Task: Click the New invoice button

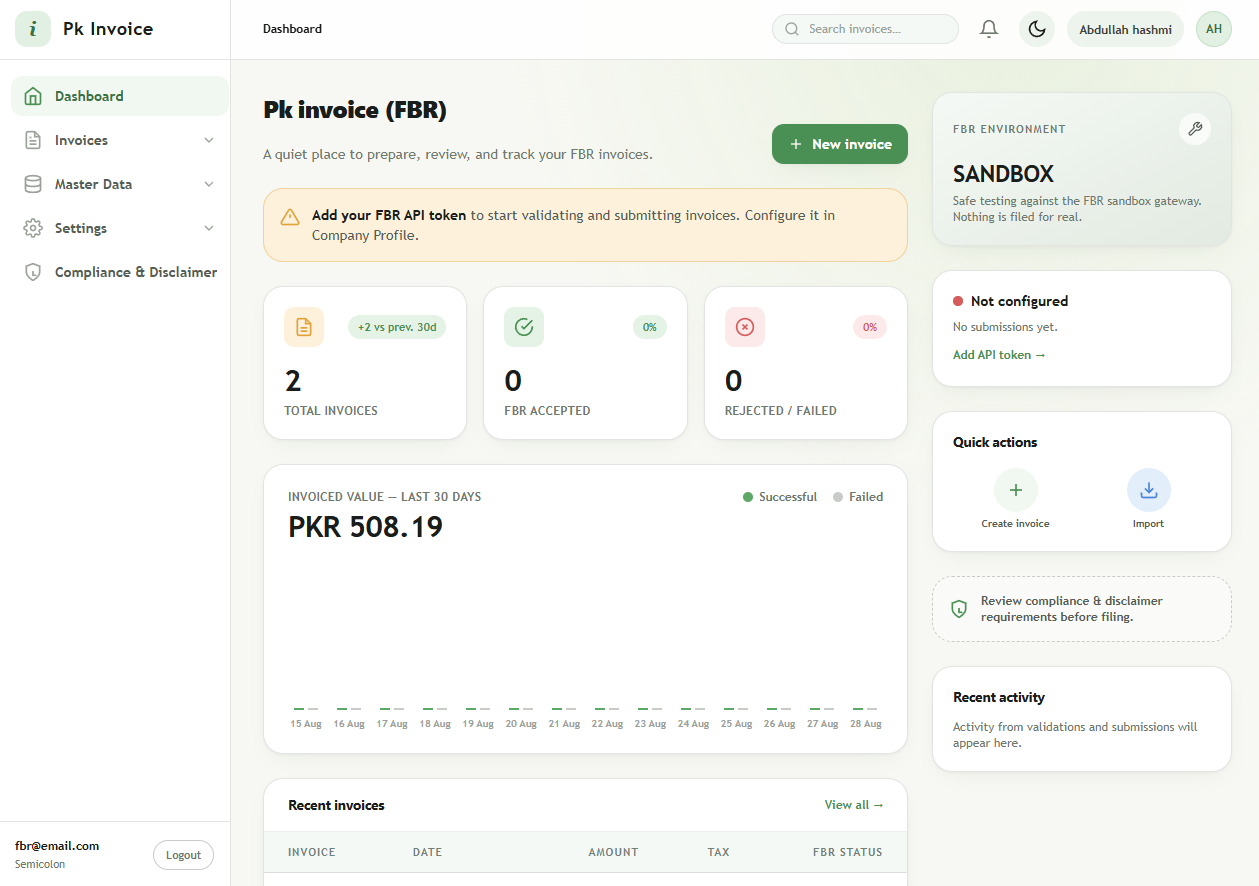Action: [x=840, y=144]
